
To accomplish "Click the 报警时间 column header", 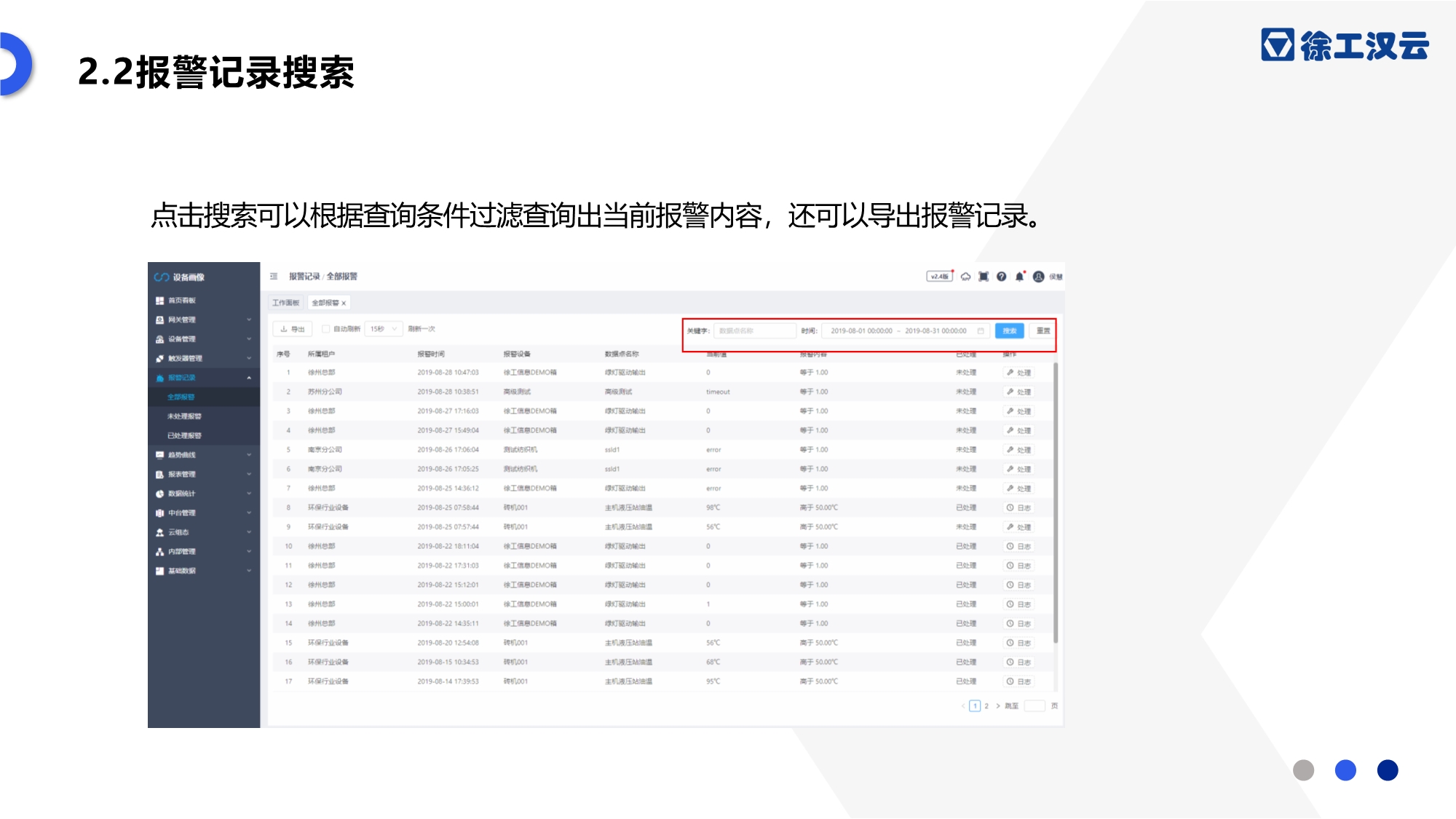I will (431, 355).
